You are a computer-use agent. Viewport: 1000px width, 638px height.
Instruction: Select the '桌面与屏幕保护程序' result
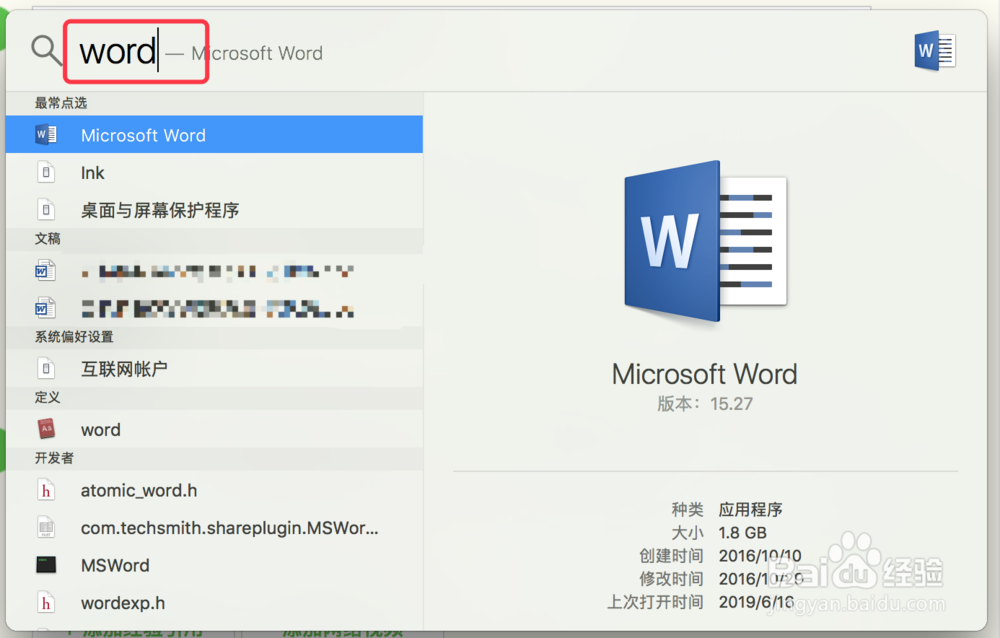click(x=214, y=210)
